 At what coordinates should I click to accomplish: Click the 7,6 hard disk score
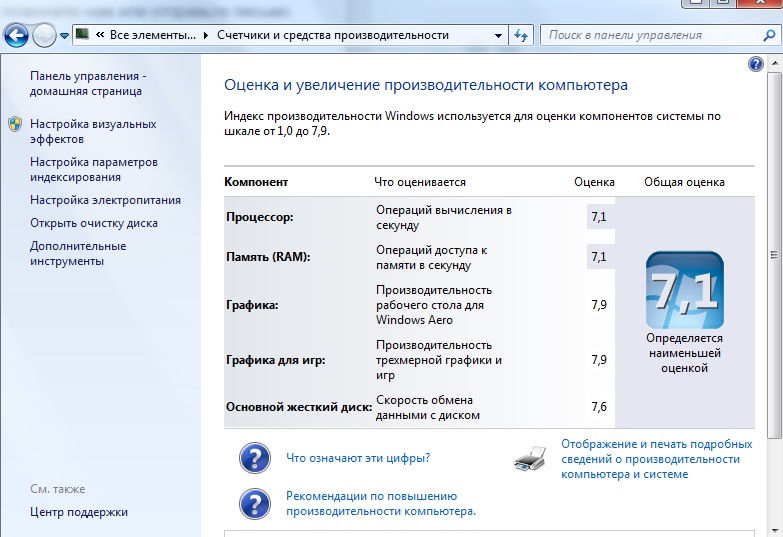(x=599, y=407)
